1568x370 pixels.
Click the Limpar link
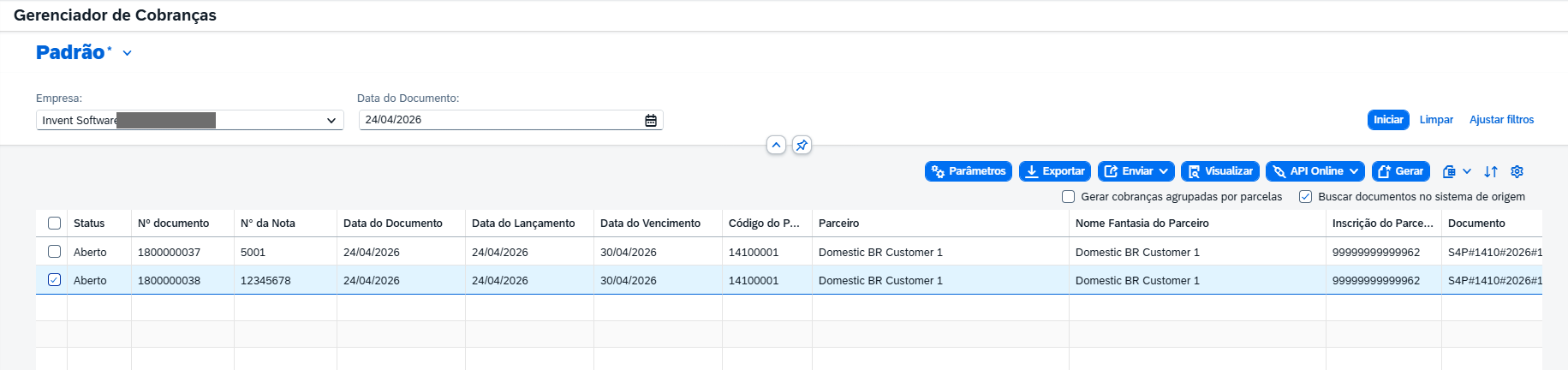click(1436, 120)
